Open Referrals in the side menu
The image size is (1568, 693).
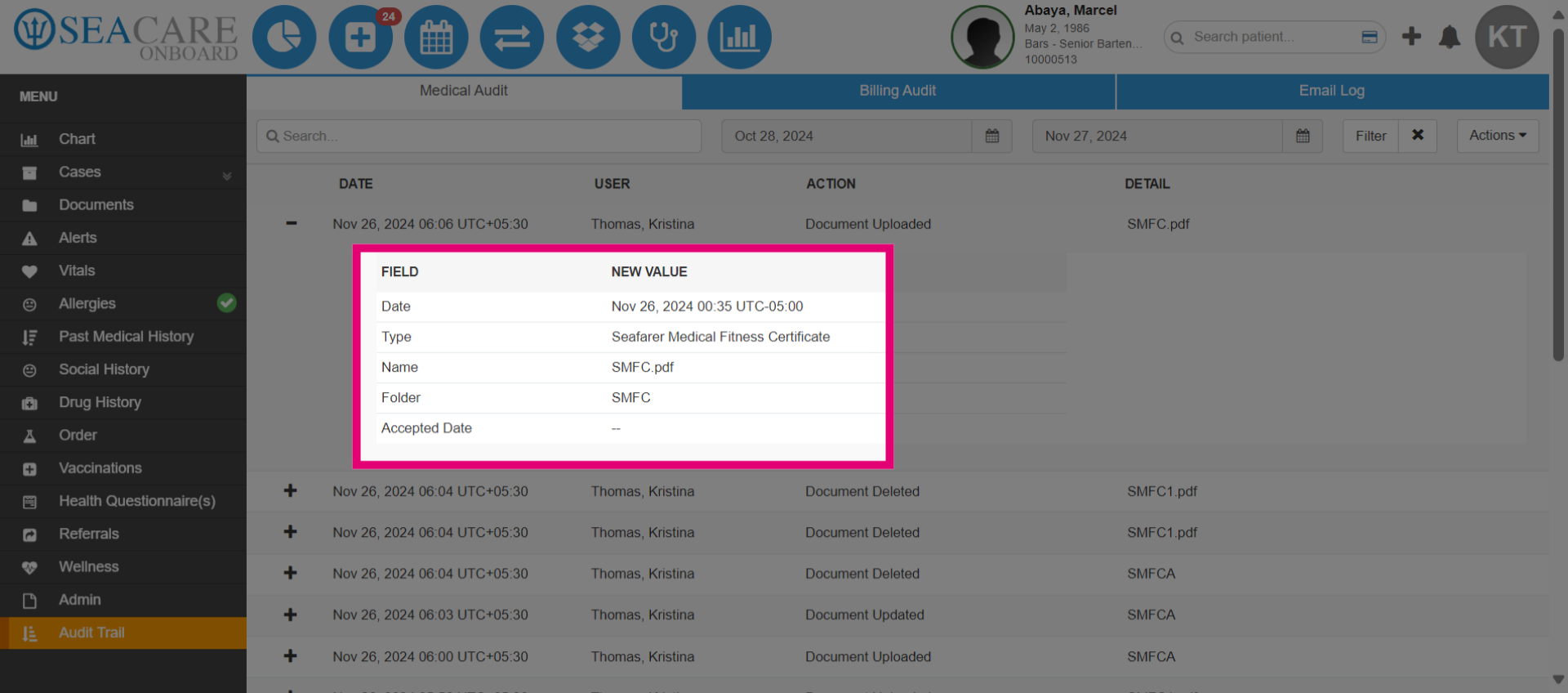pos(123,534)
